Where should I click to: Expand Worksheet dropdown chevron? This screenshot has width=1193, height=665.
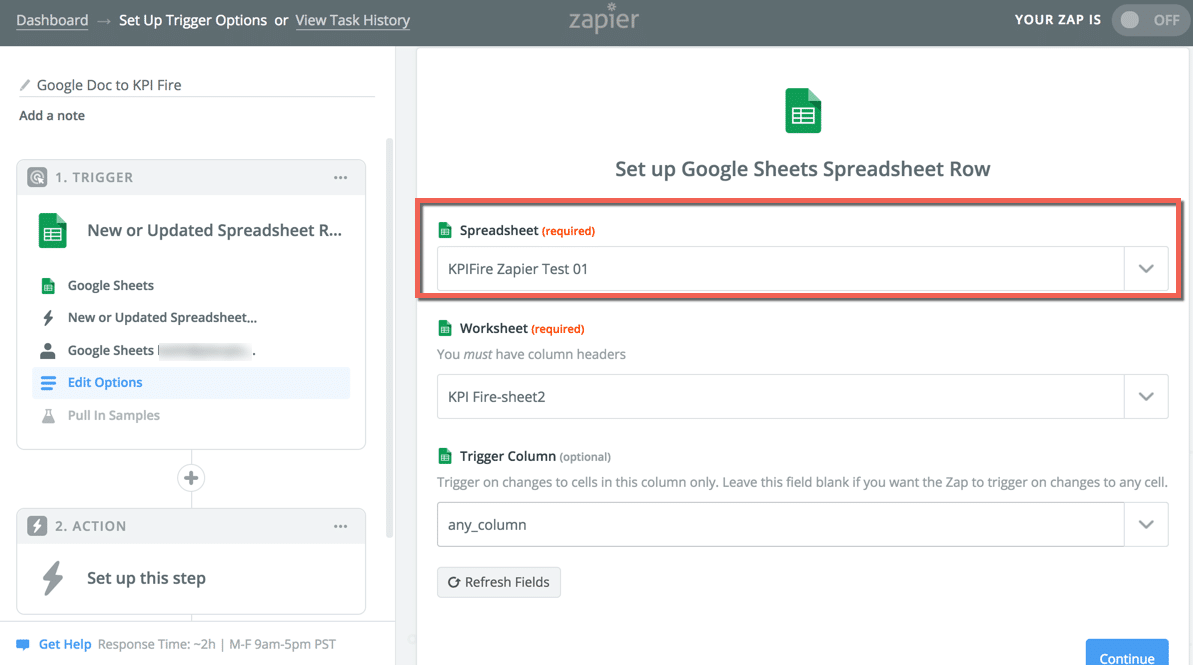[x=1146, y=396]
